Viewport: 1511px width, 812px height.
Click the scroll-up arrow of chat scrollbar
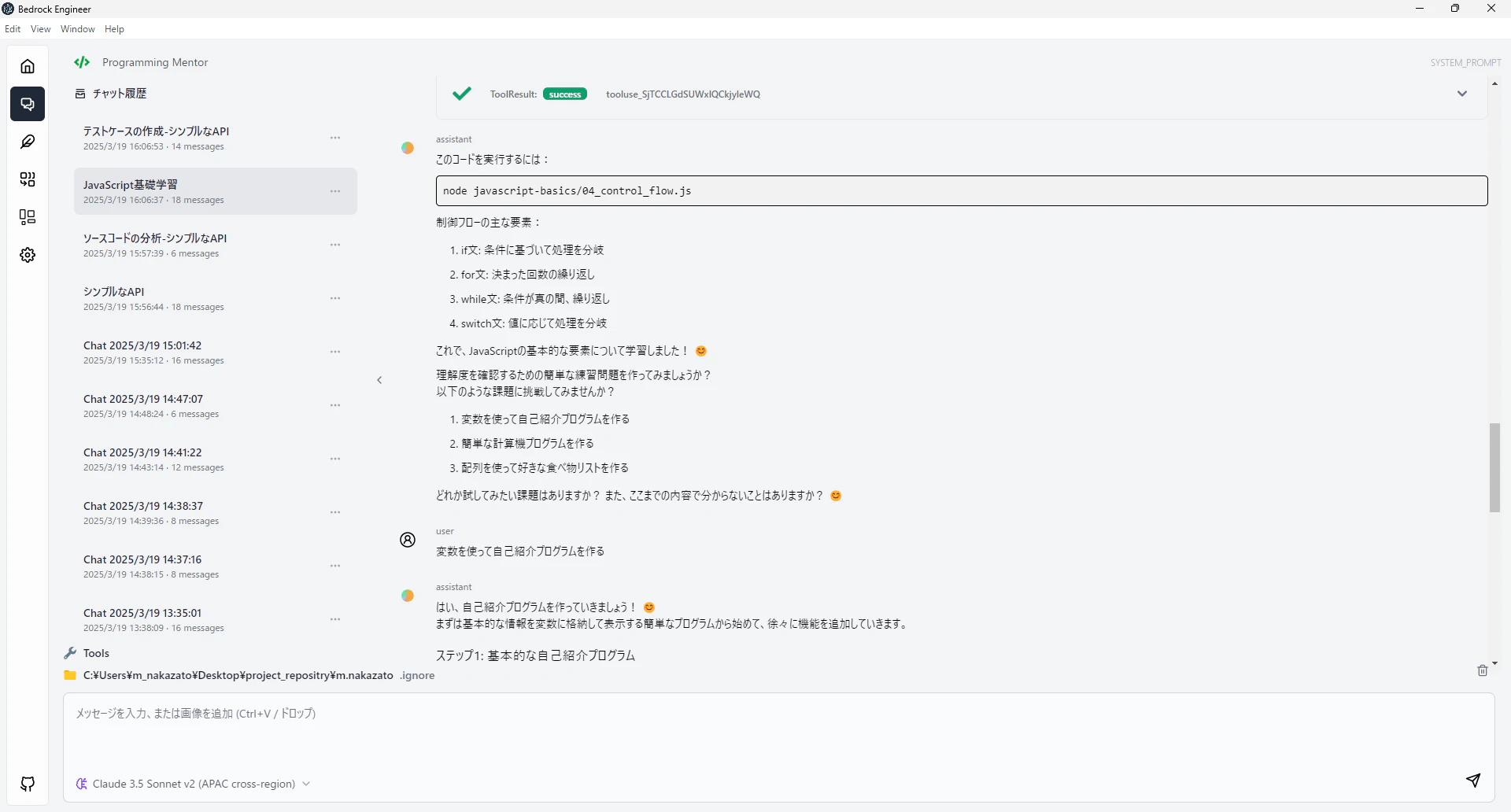point(1494,83)
